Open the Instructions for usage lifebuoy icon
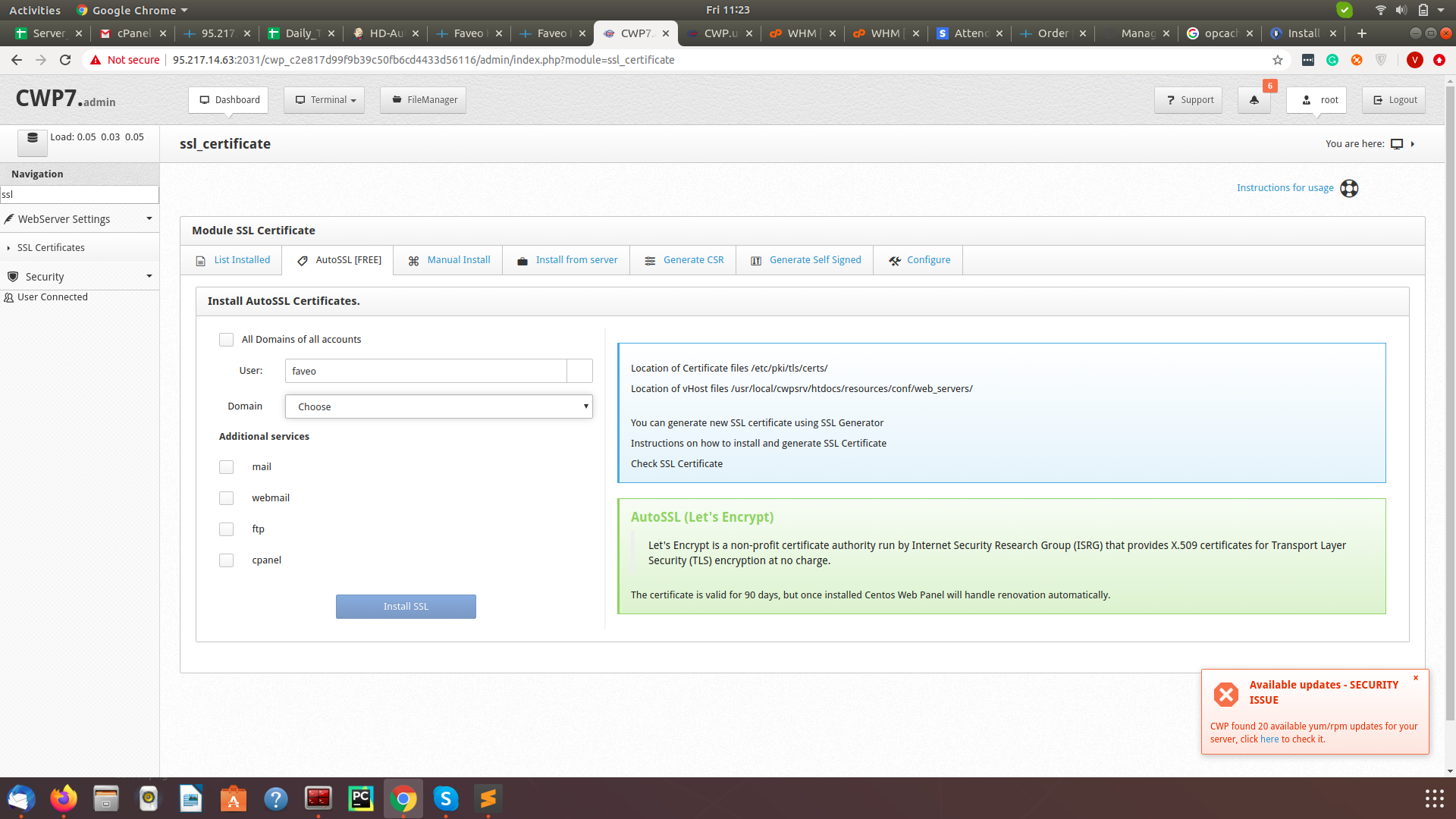The width and height of the screenshot is (1456, 819). tap(1349, 188)
